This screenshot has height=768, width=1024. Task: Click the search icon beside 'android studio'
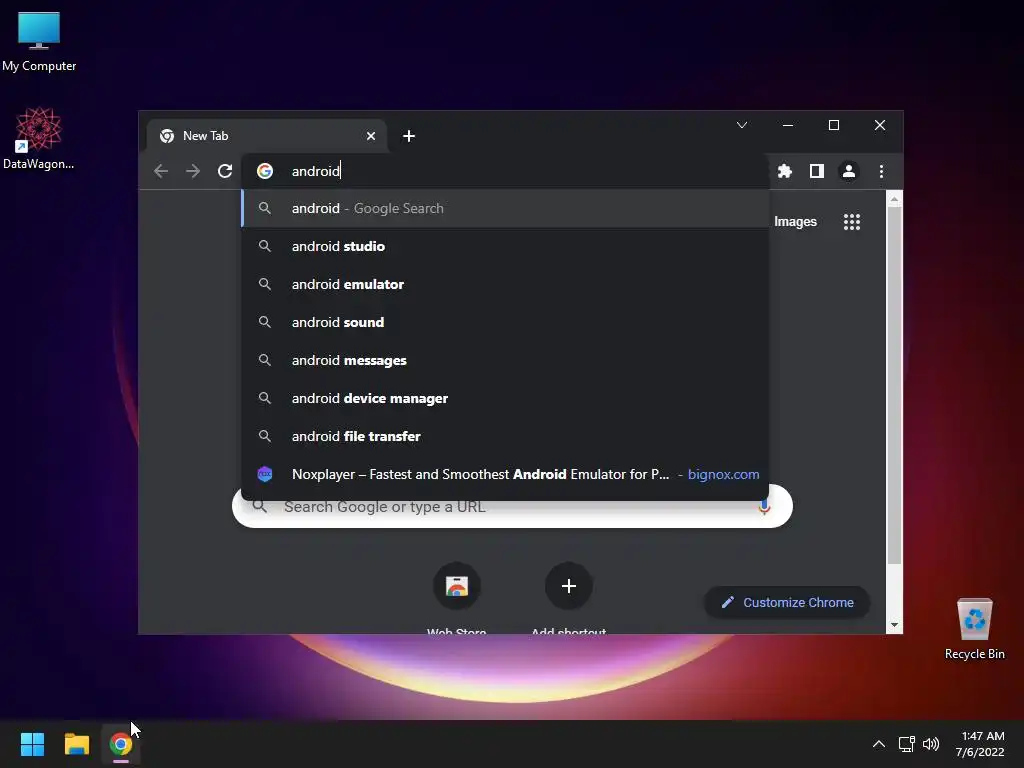point(264,246)
